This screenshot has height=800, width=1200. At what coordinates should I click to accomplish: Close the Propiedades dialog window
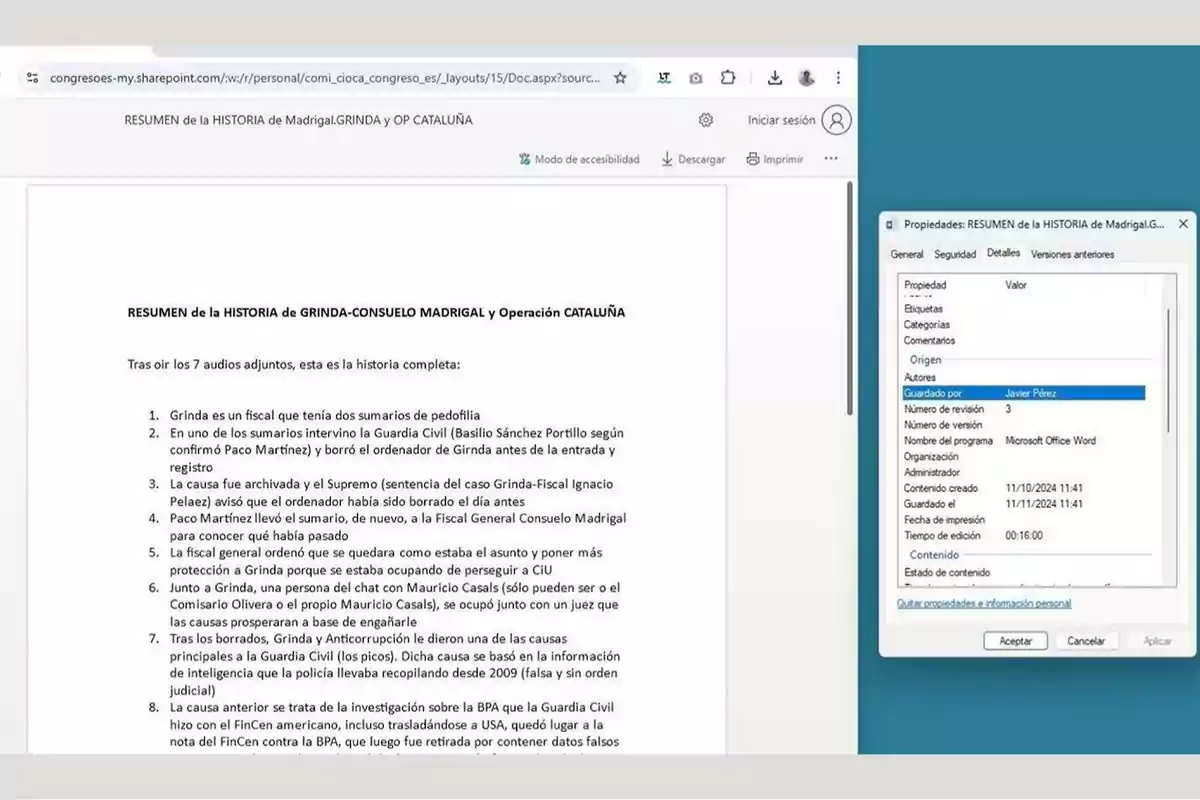(1183, 224)
